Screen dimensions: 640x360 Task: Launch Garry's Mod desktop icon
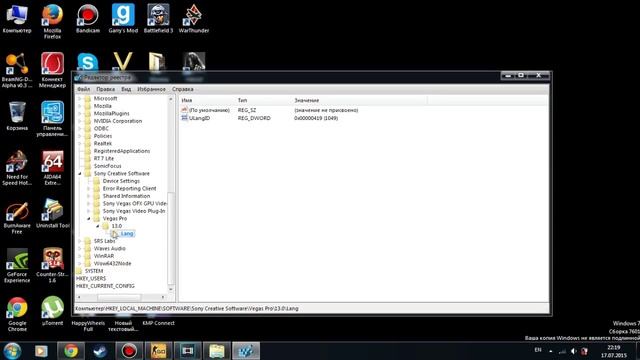tap(123, 18)
